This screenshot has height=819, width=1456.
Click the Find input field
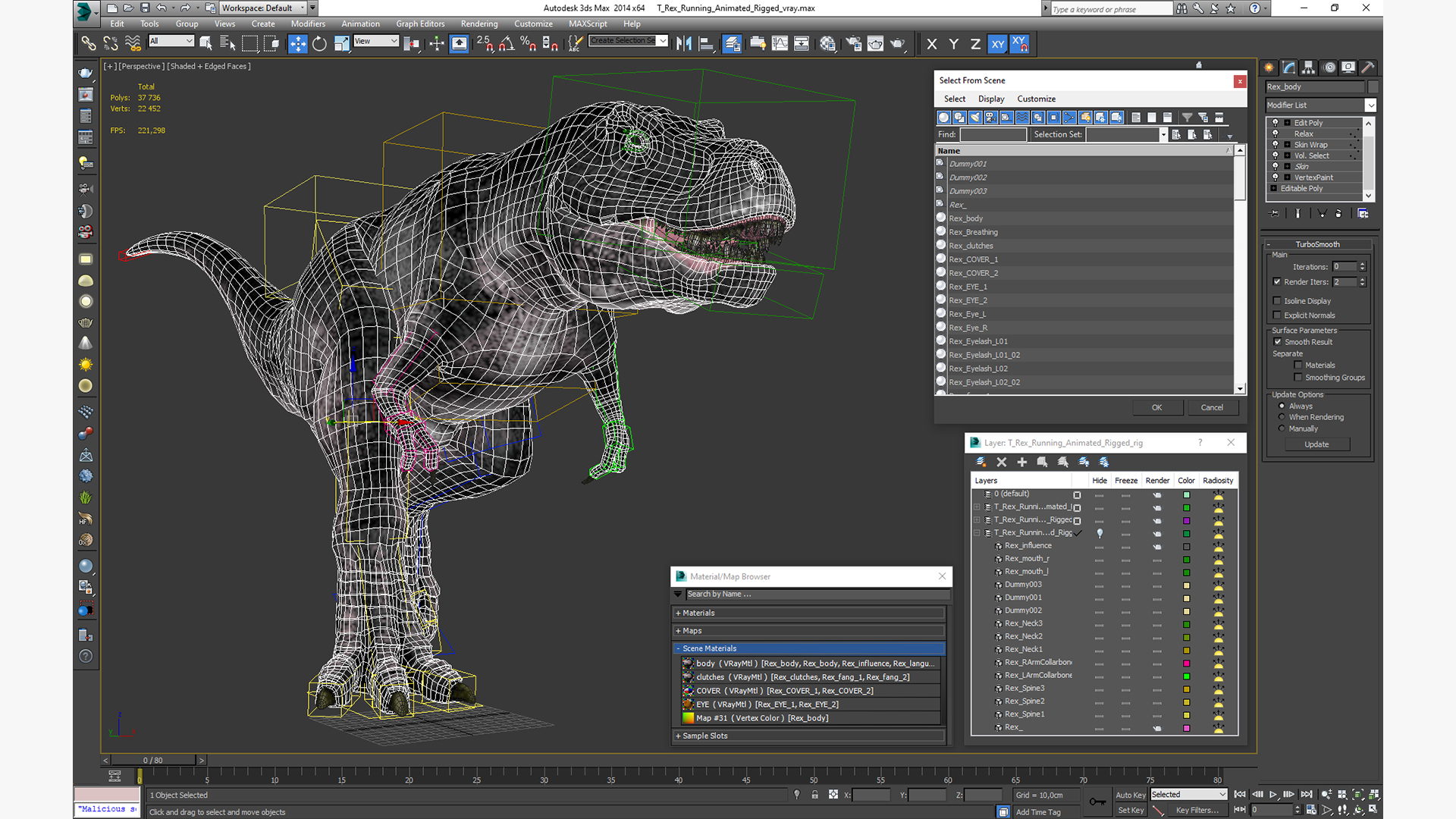pos(993,135)
